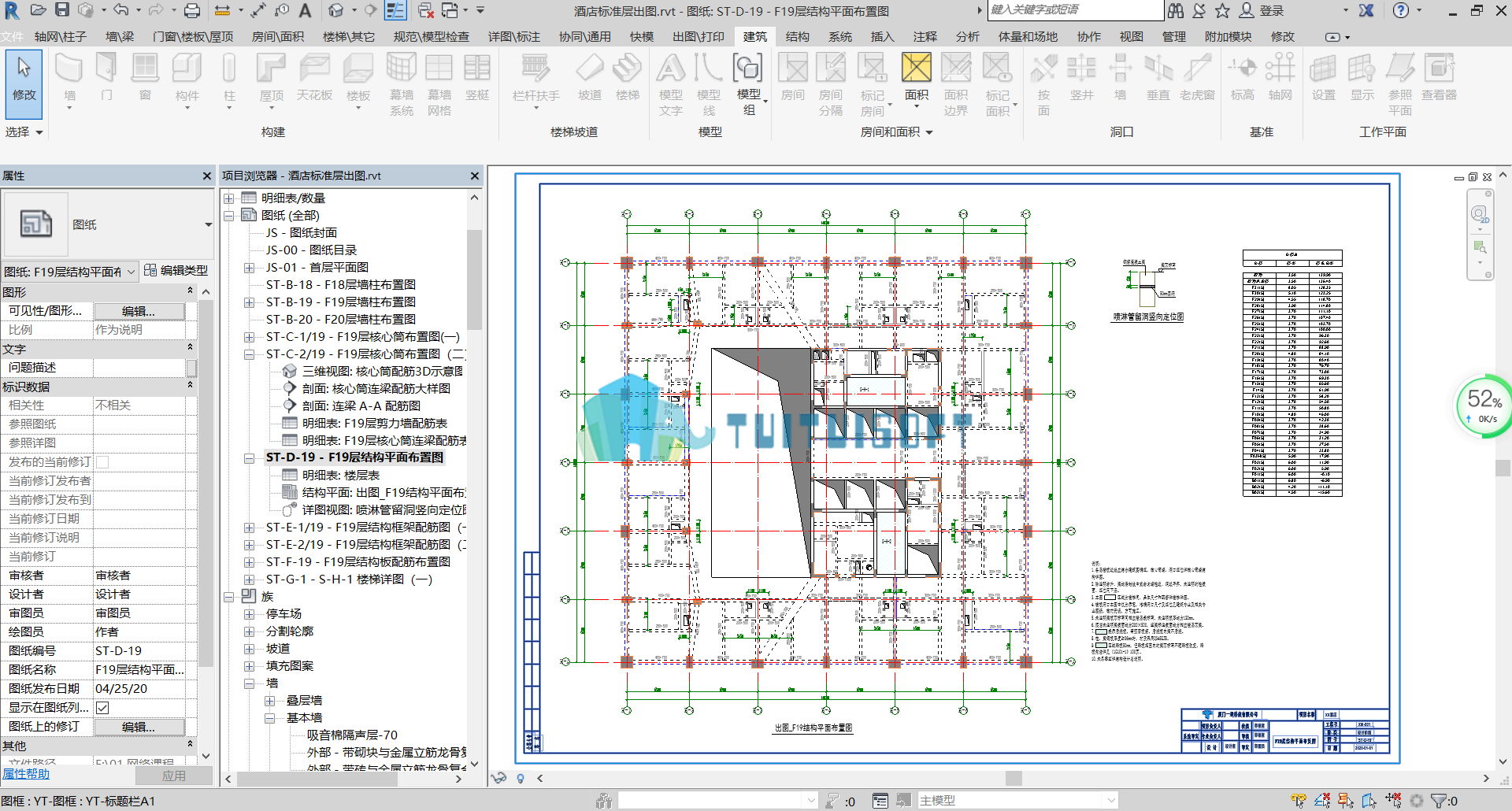The height and width of the screenshot is (811, 1512).
Task: Click the 窗 (Window) tool icon
Action: pos(145,69)
